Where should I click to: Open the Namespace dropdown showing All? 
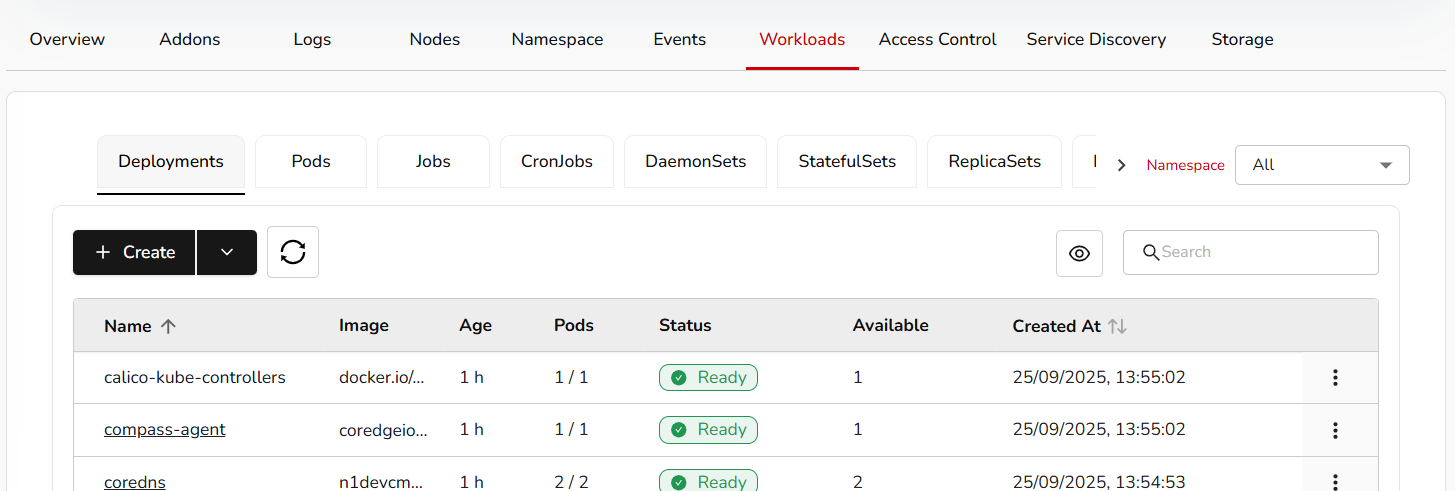1321,165
